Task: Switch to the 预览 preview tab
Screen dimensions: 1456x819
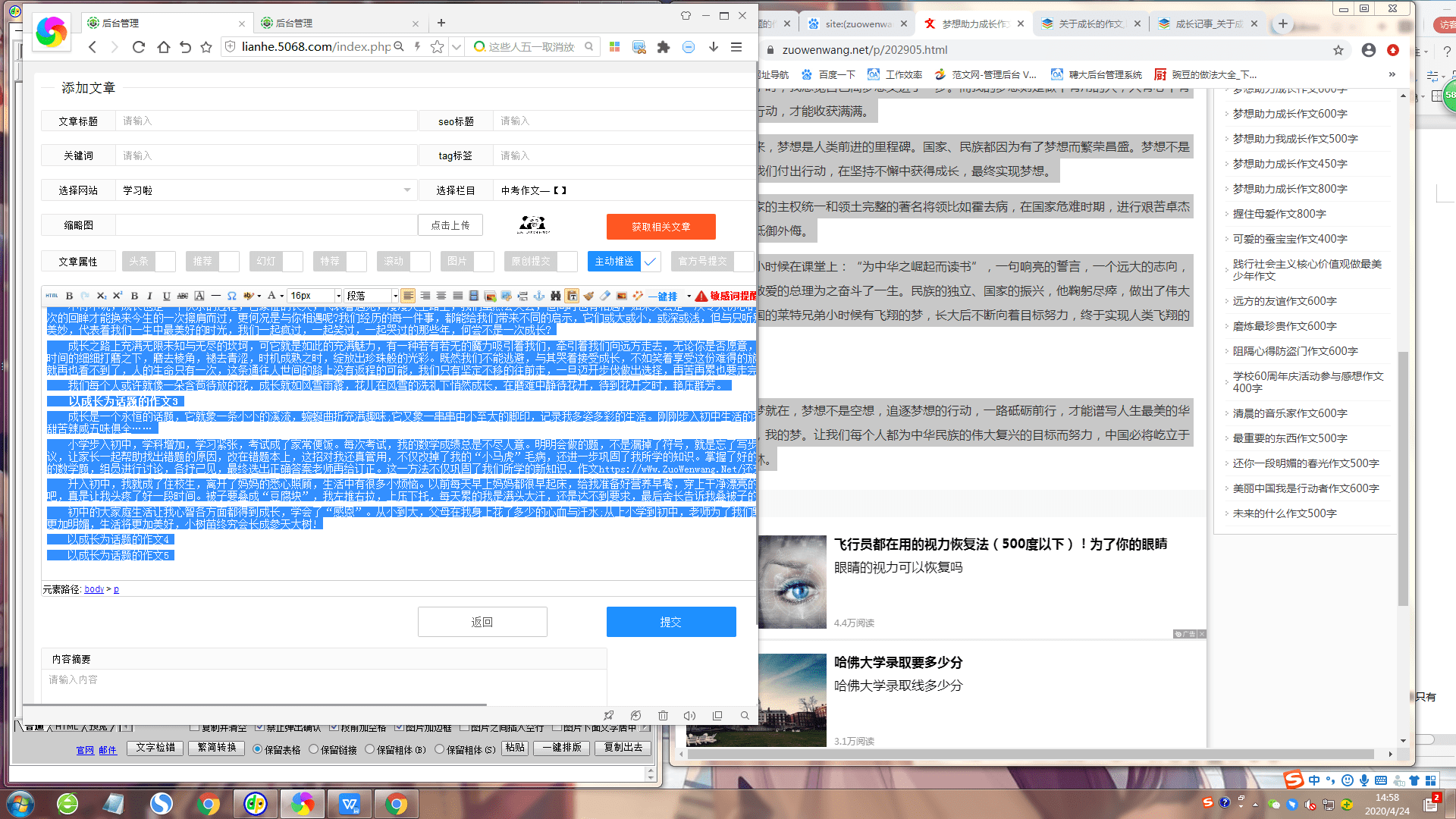Action: tap(98, 726)
